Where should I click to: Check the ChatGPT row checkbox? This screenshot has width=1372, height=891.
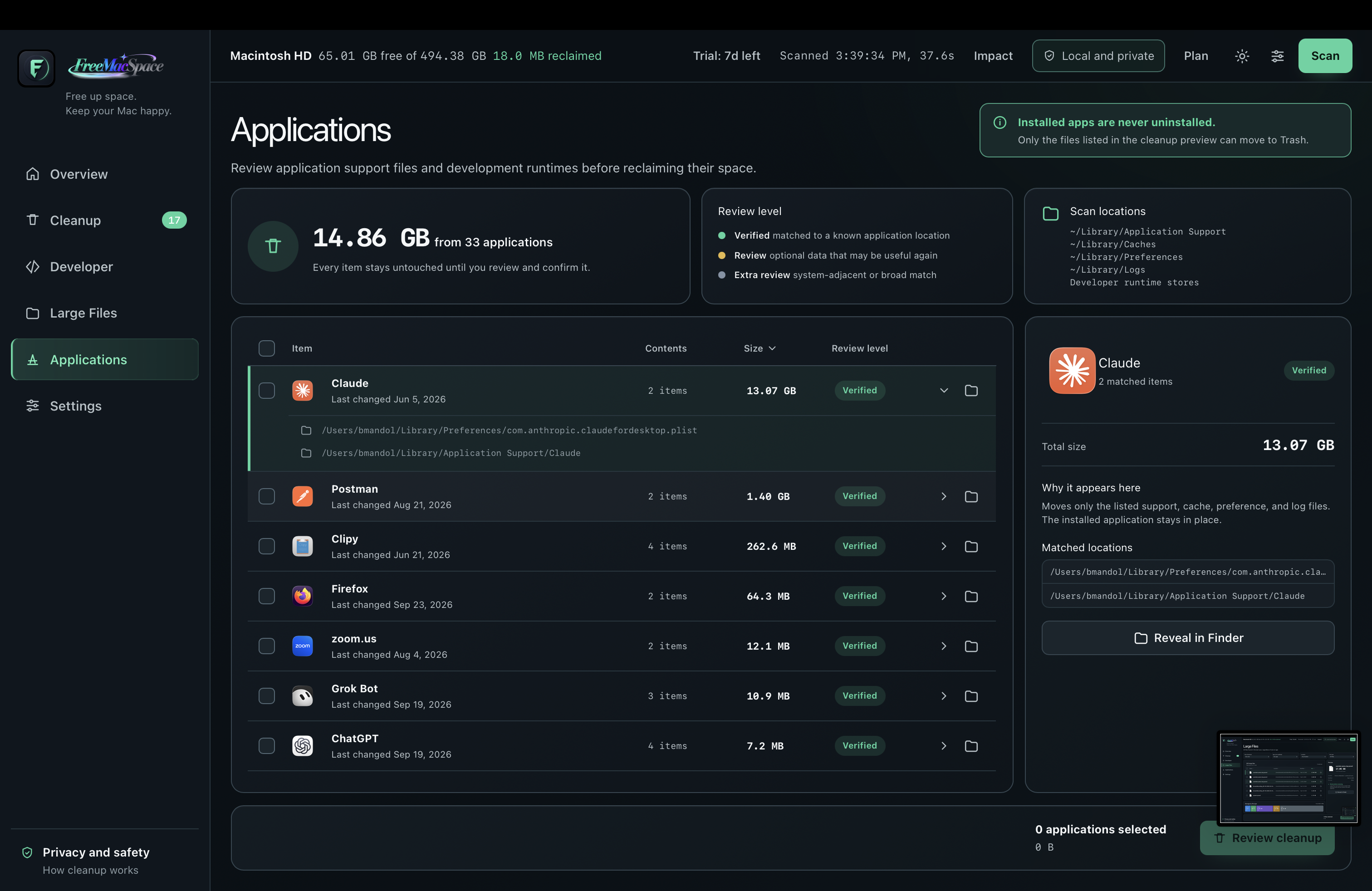[267, 746]
